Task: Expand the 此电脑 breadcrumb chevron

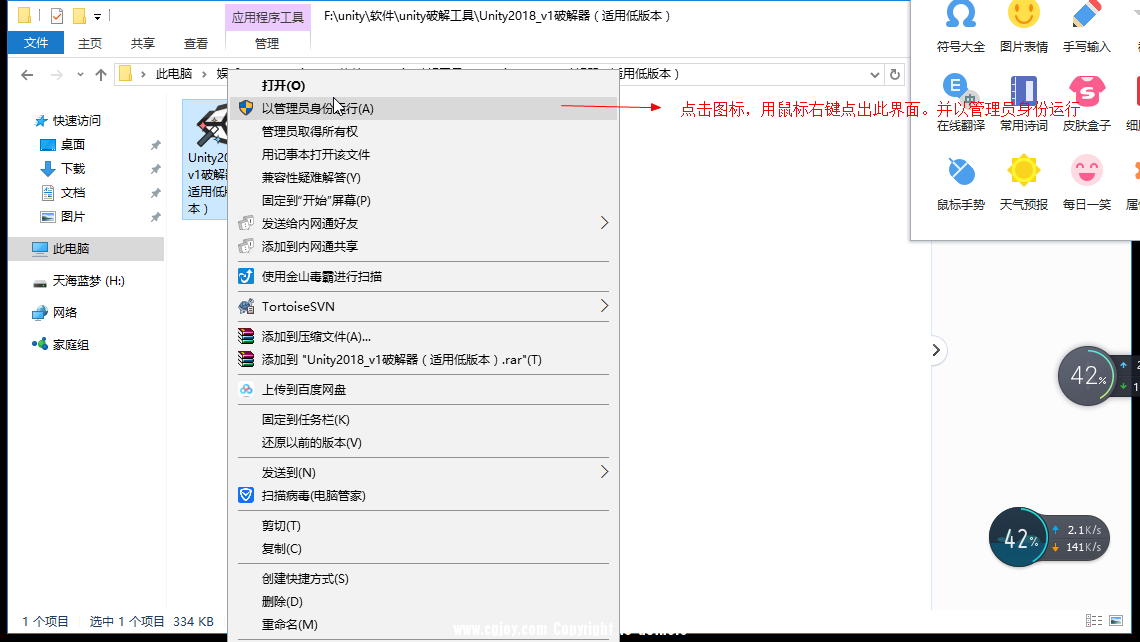Action: pos(204,74)
